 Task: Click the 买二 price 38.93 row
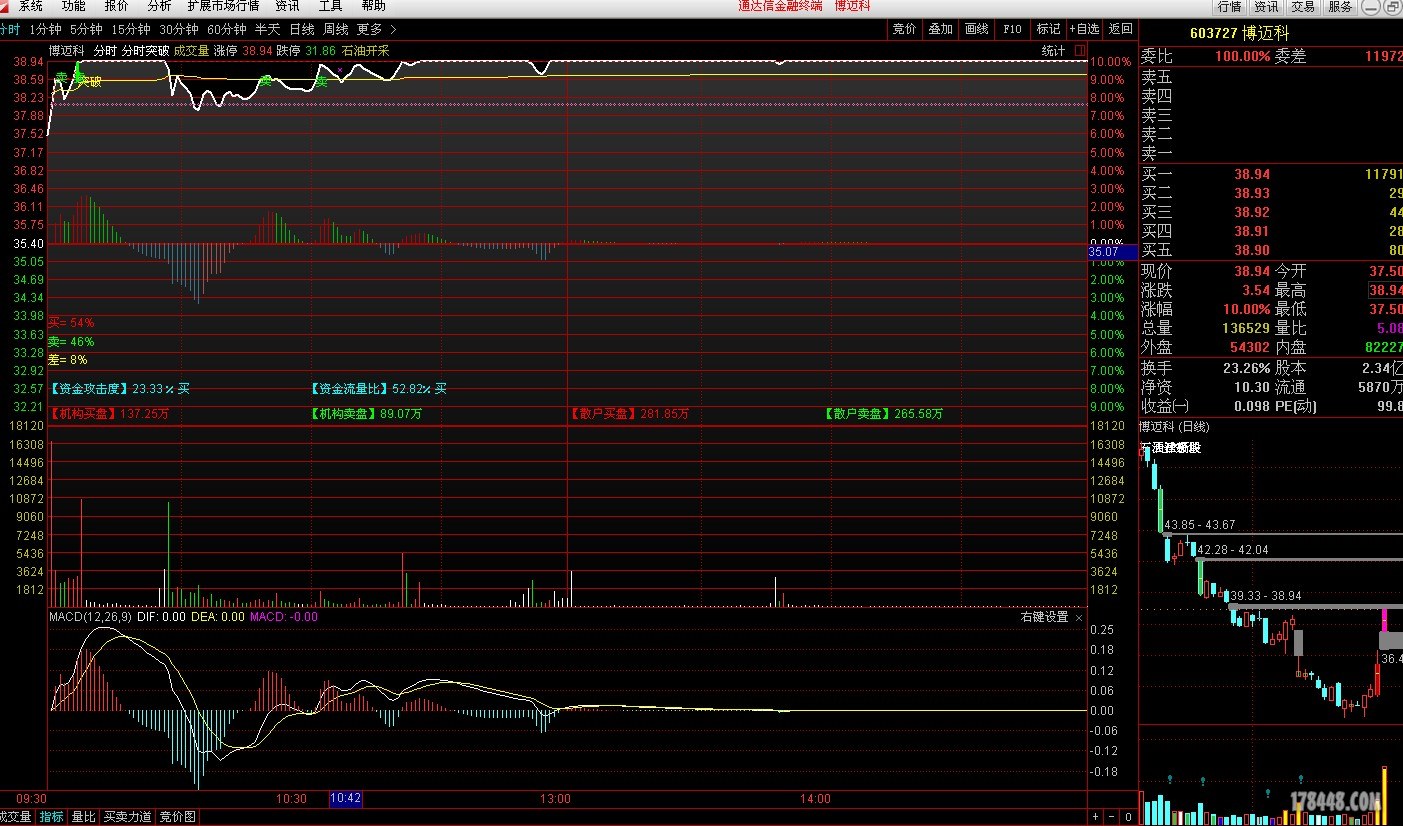click(x=1271, y=193)
